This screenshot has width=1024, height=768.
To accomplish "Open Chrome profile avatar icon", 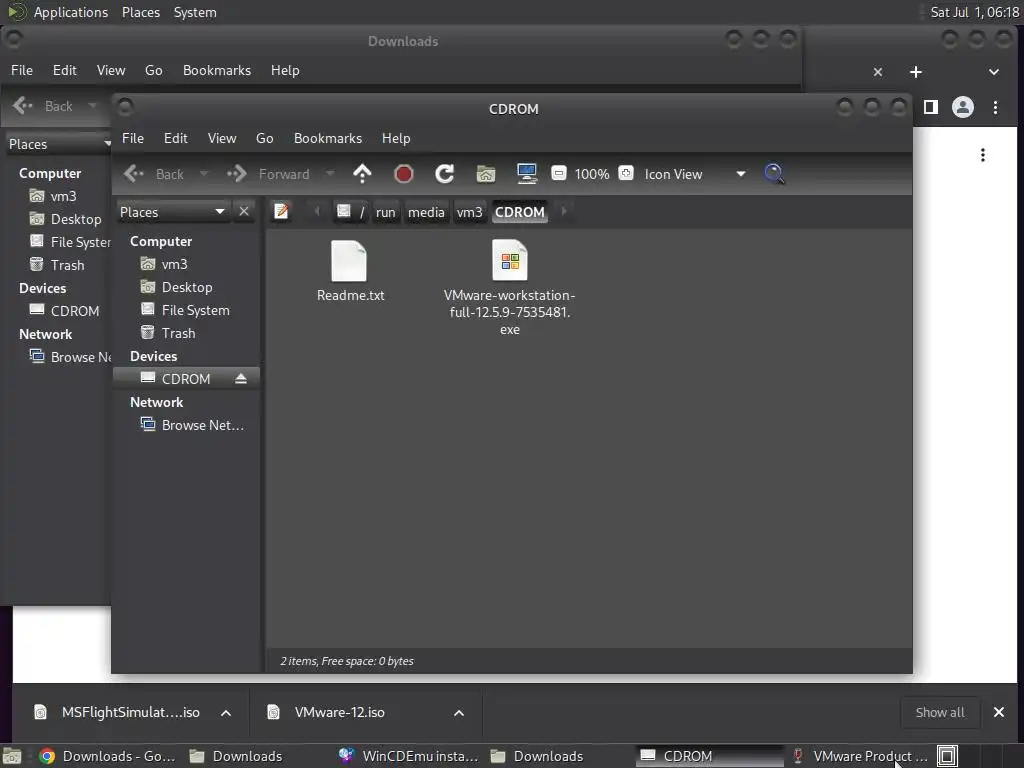I will coord(963,107).
